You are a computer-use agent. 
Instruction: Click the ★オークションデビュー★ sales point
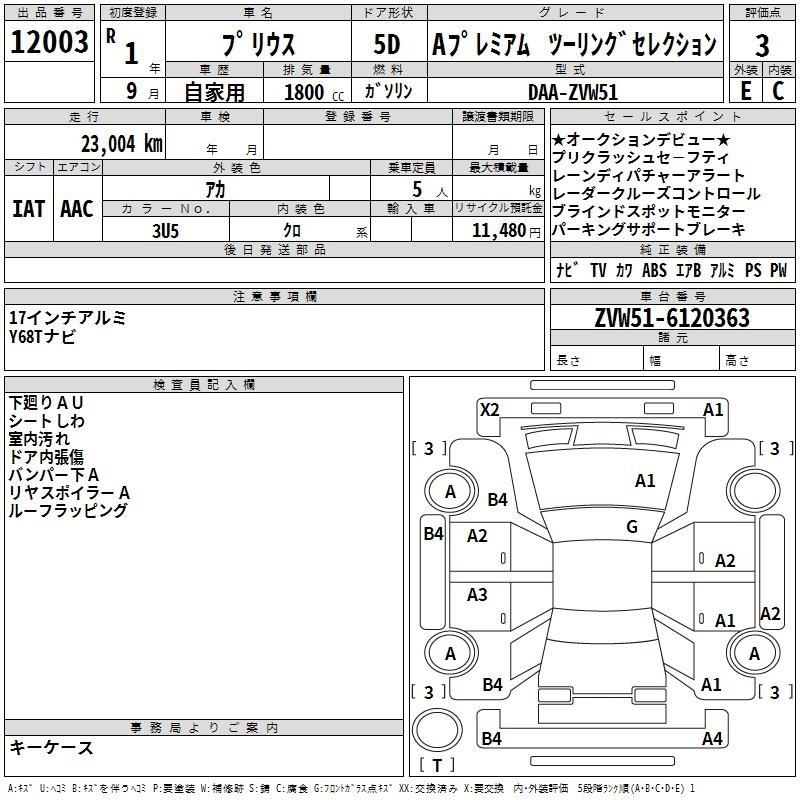[x=641, y=139]
